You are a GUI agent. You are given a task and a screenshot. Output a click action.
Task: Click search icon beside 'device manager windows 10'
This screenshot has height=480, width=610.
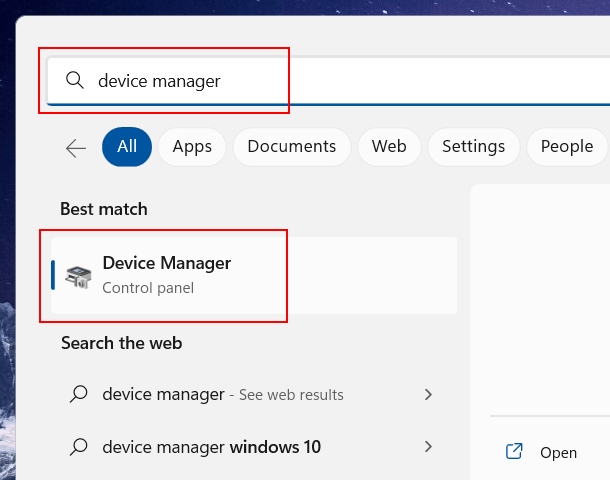point(79,447)
